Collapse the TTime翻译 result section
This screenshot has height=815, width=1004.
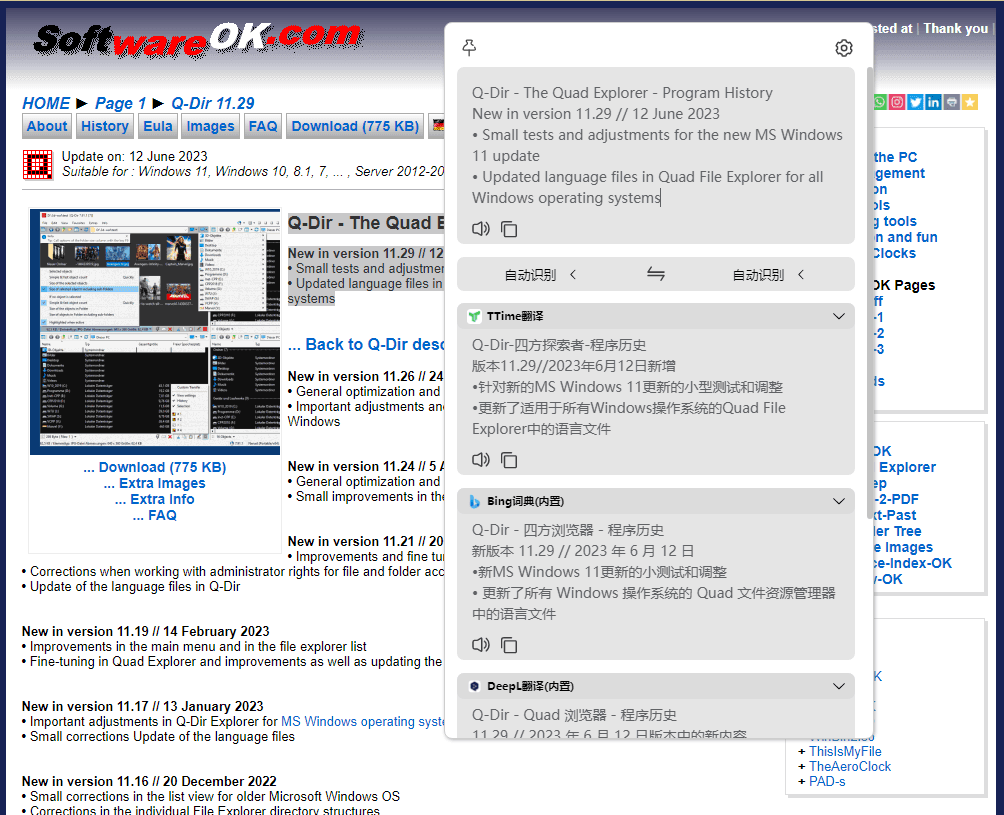[x=839, y=316]
